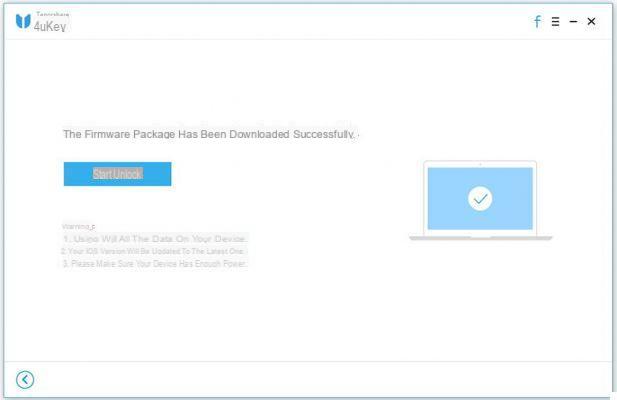617x400 pixels.
Task: Select warning 'Please Make Sure Your Device Has Enough Power'
Action: (155, 264)
